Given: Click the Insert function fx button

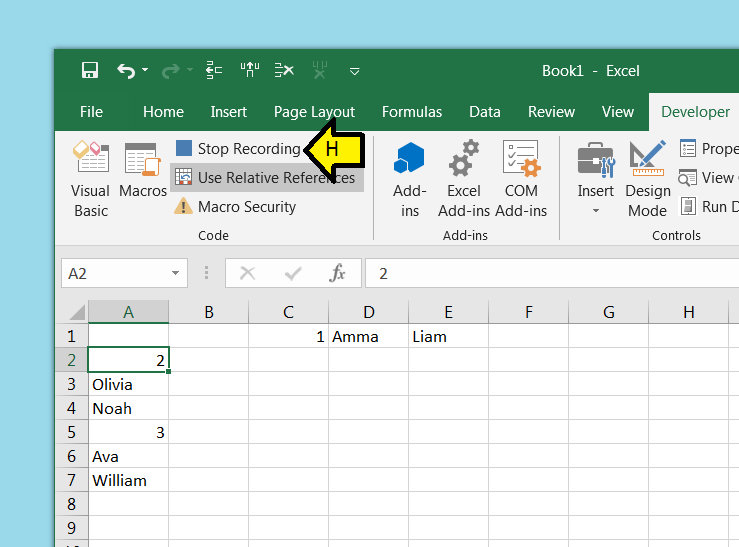Looking at the screenshot, I should (x=338, y=273).
